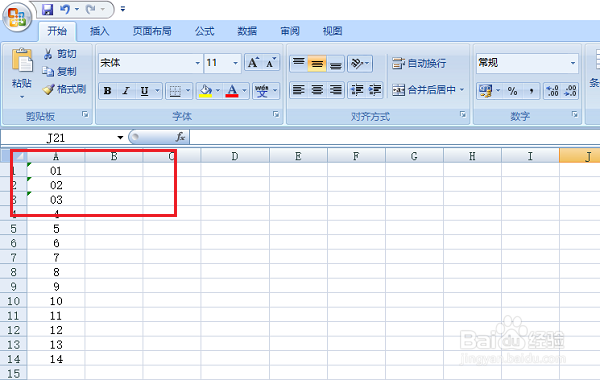Customize the quick access toolbar

tap(123, 9)
